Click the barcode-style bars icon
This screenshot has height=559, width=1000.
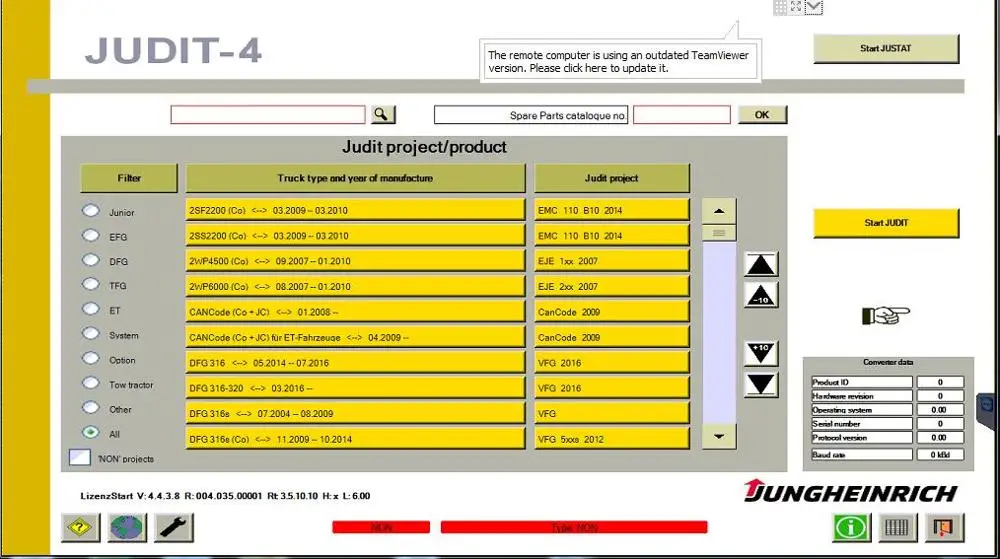(x=897, y=527)
